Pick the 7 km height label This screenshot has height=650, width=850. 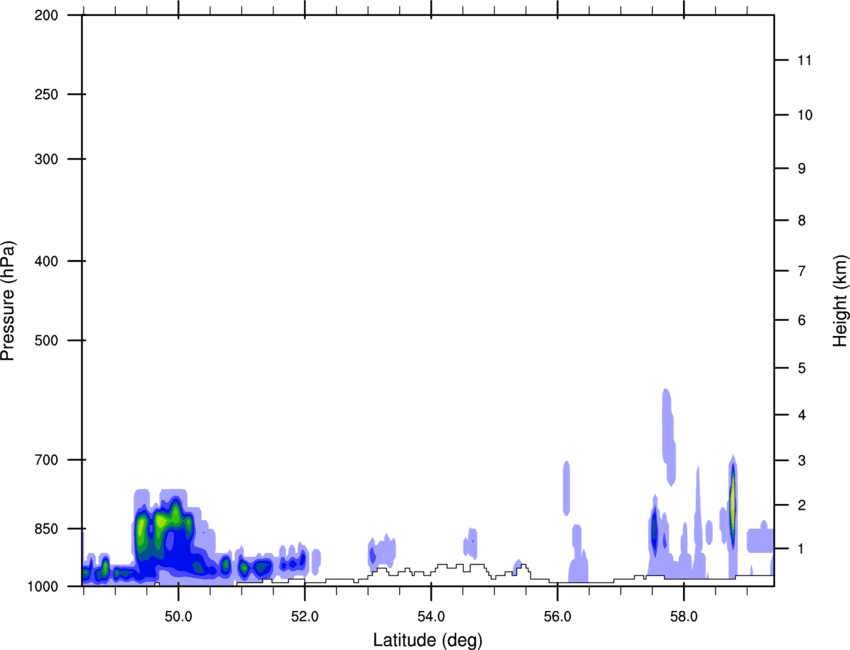[802, 271]
